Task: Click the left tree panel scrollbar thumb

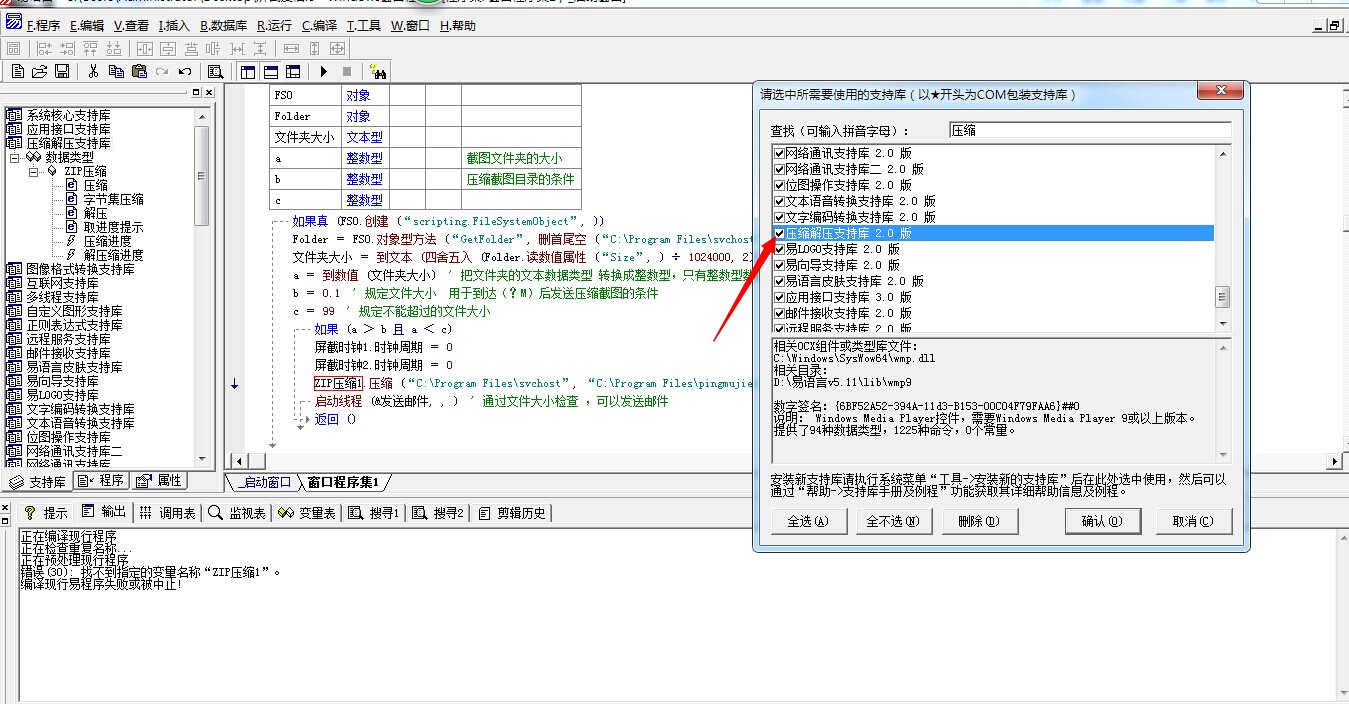Action: [203, 176]
